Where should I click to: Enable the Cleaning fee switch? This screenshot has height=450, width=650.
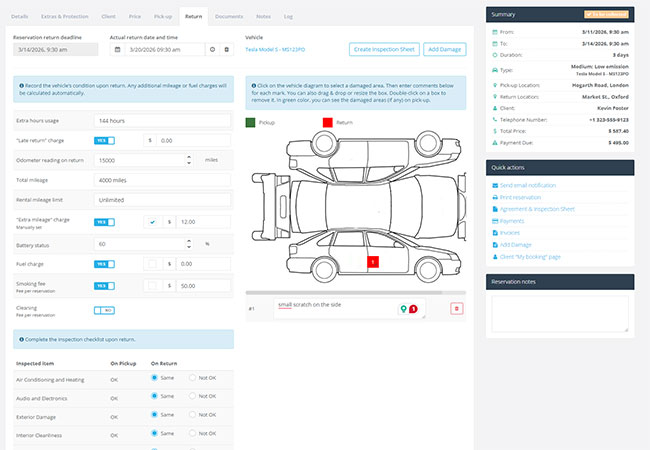pos(104,310)
